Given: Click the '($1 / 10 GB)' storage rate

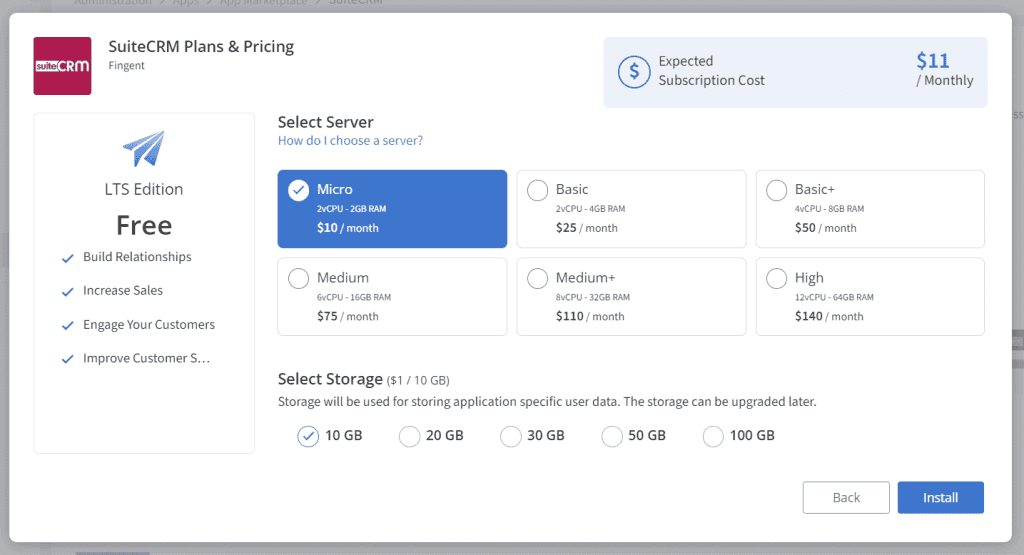Looking at the screenshot, I should click(x=418, y=380).
